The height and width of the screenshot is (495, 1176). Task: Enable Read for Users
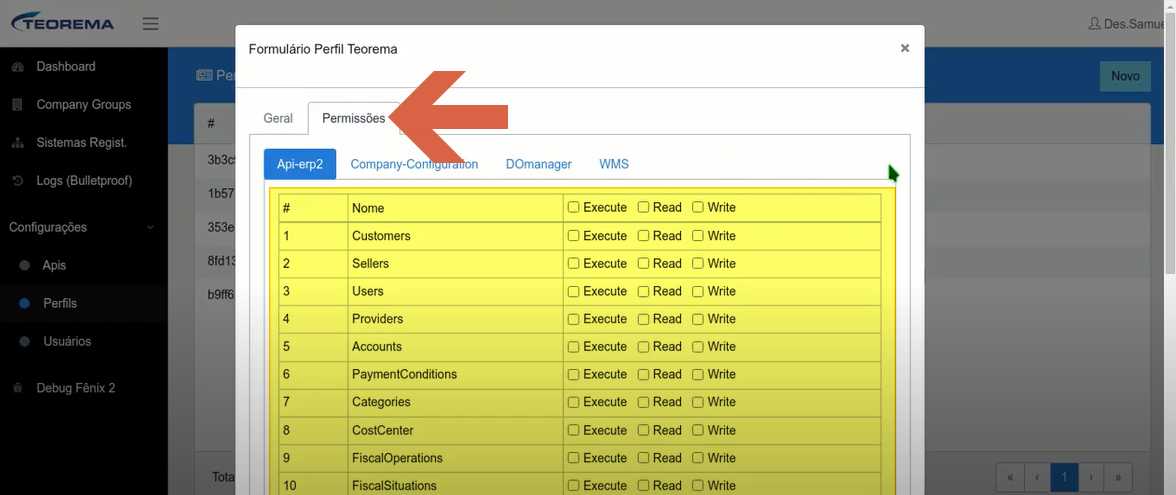click(644, 291)
